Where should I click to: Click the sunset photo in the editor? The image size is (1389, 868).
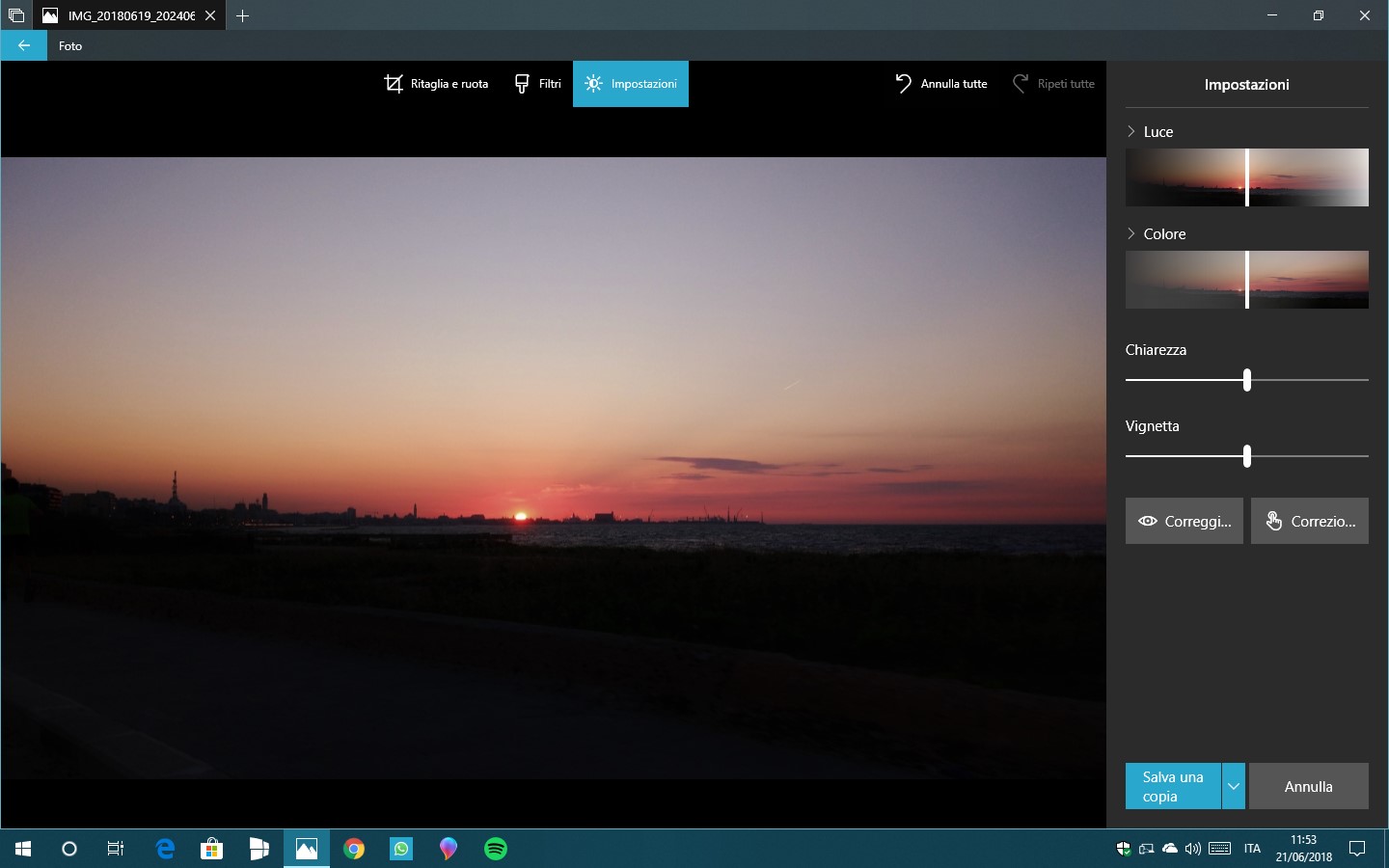click(x=554, y=468)
